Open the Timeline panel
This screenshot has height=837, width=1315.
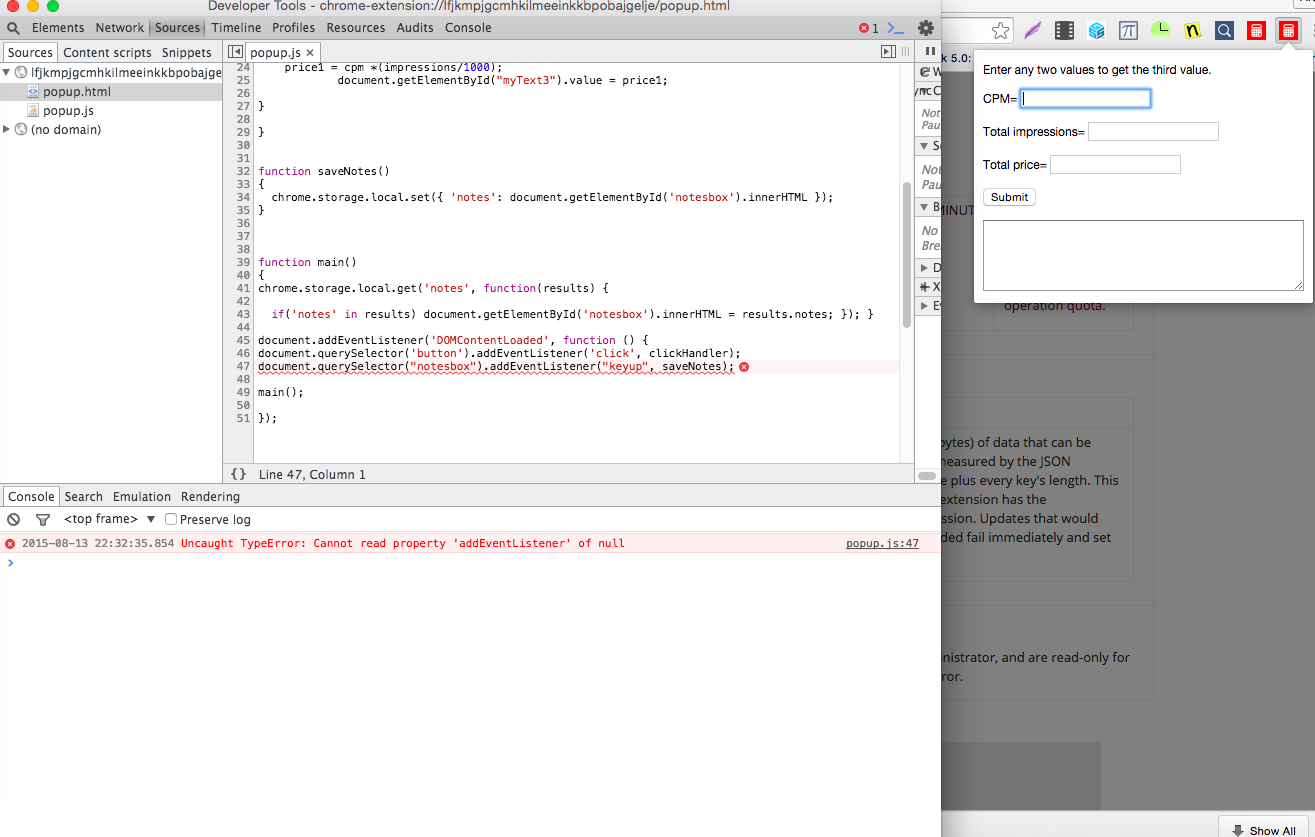[x=236, y=28]
